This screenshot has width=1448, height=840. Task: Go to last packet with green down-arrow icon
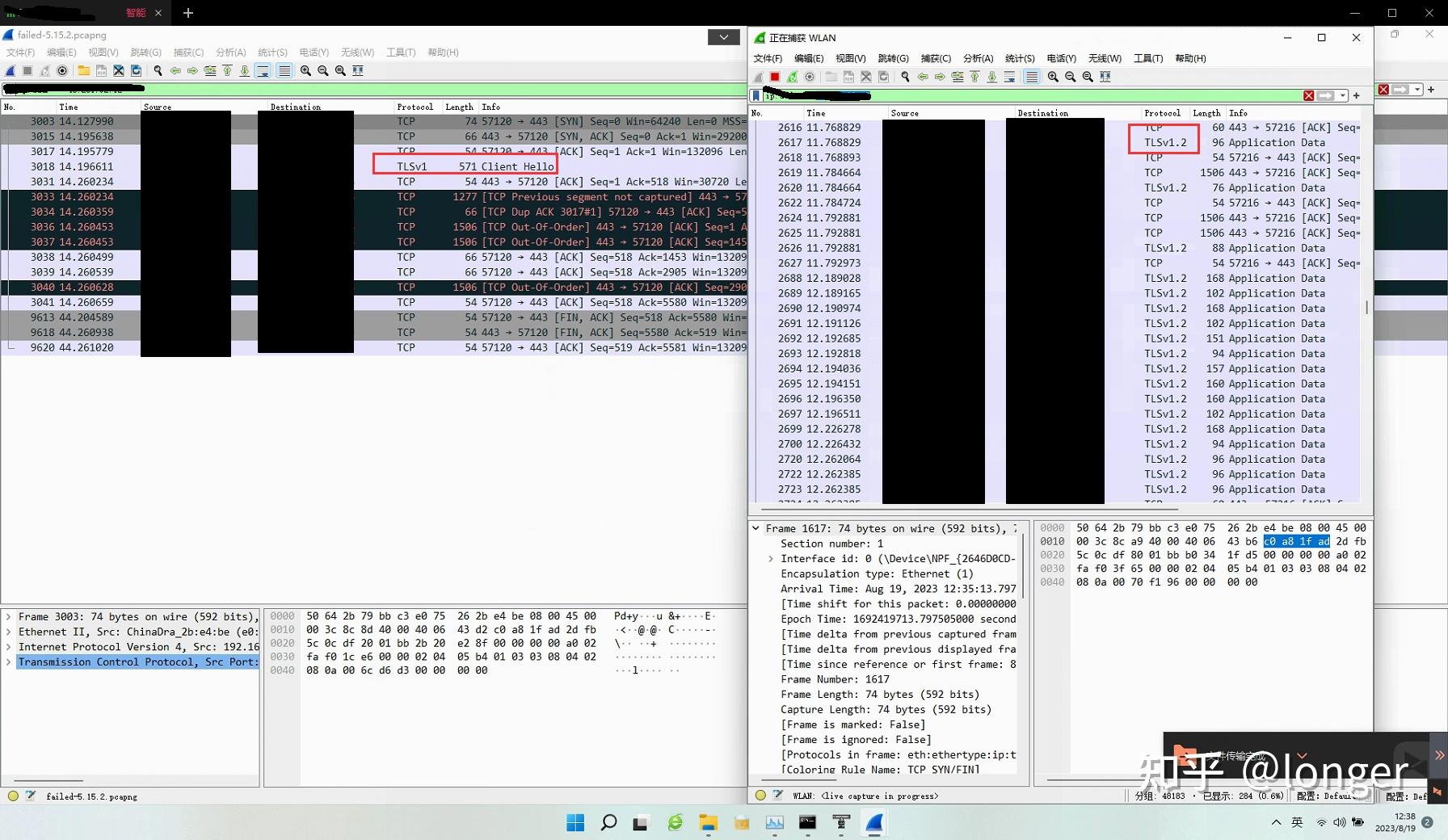(992, 77)
